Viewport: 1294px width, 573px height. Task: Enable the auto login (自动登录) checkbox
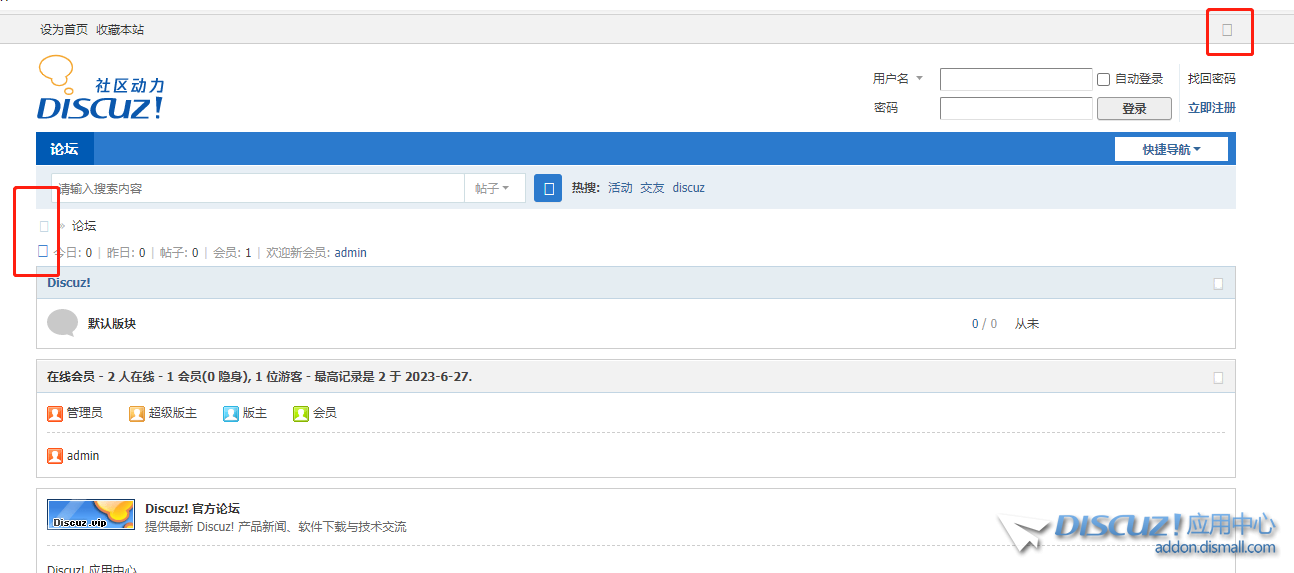(x=1104, y=79)
